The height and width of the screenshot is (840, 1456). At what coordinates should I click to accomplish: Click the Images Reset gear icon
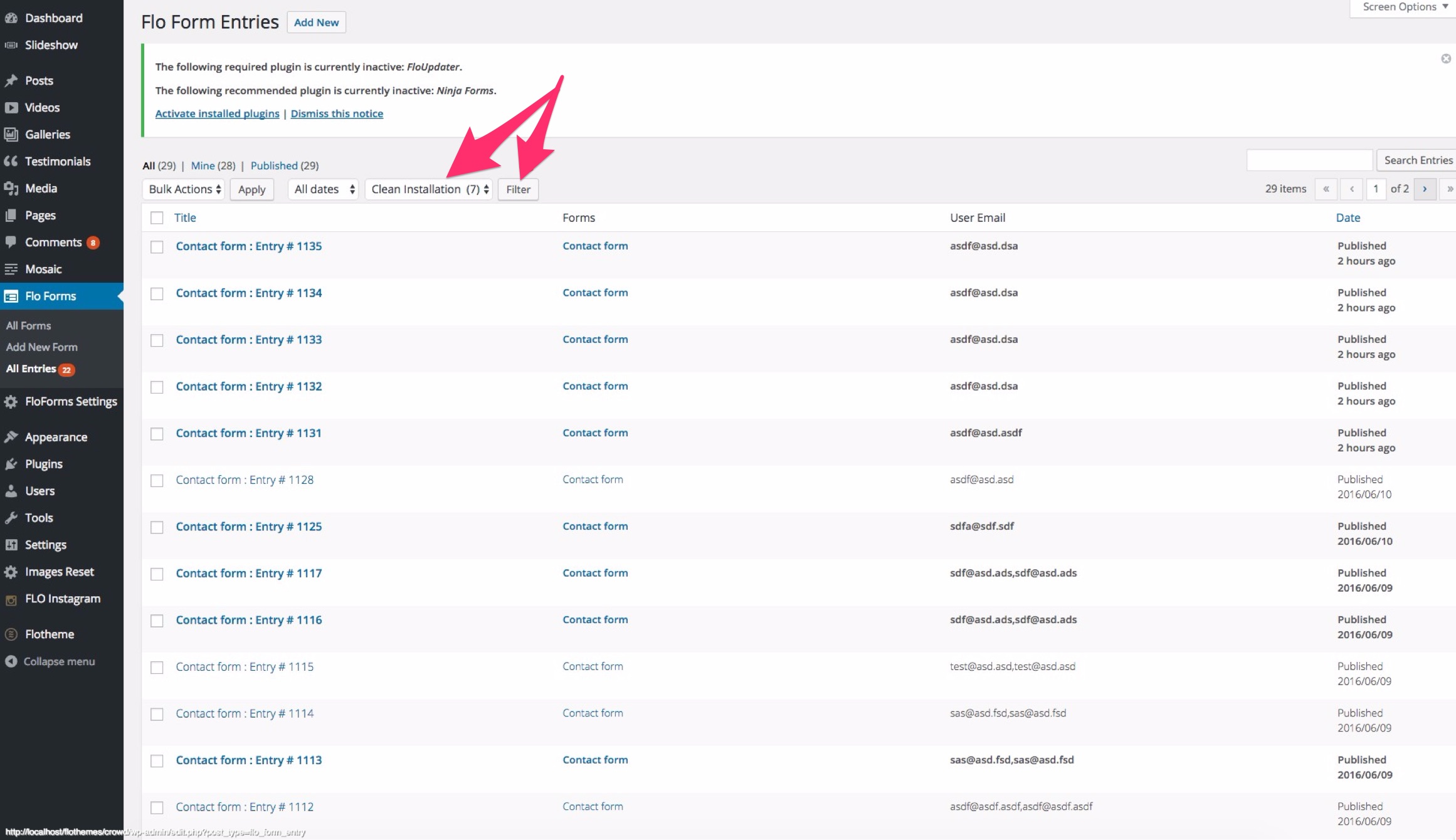tap(11, 572)
